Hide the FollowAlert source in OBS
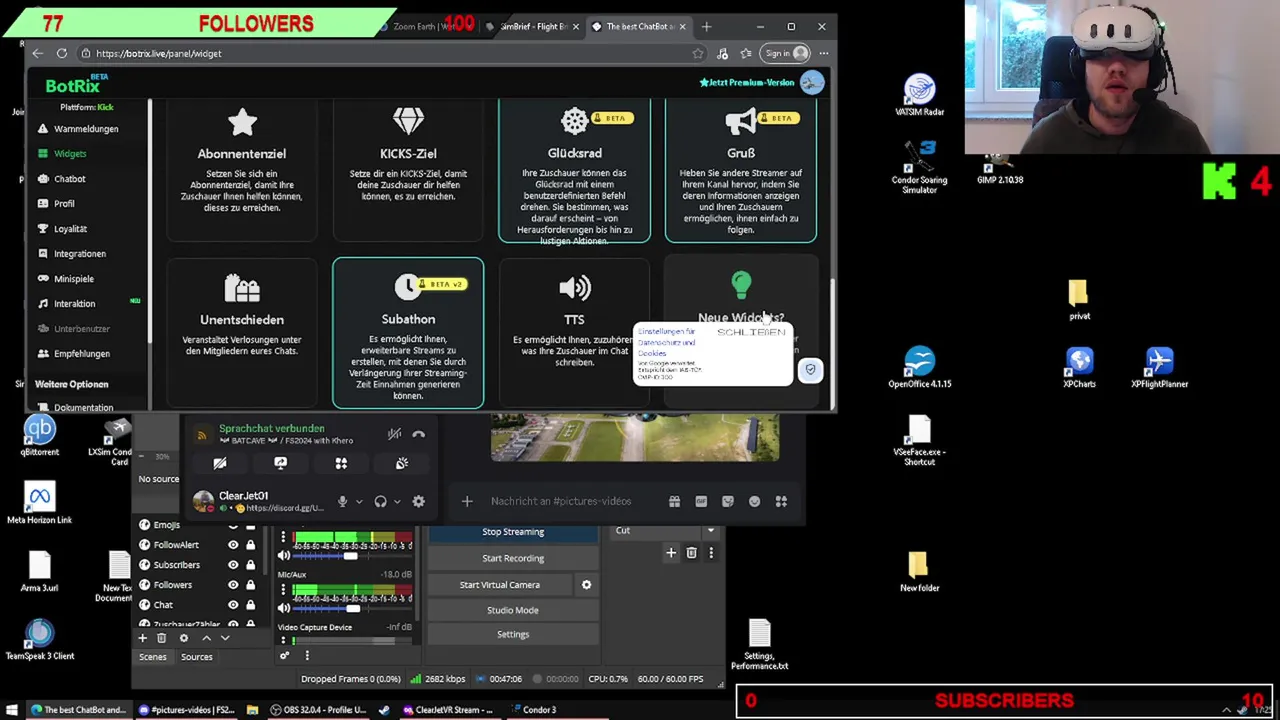The height and width of the screenshot is (720, 1280). point(233,545)
